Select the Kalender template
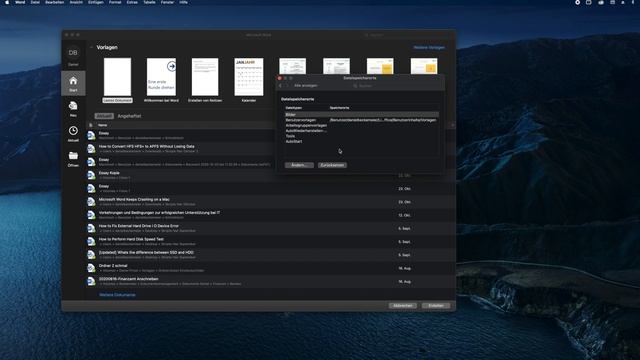Image resolution: width=640 pixels, height=360 pixels. (x=249, y=80)
